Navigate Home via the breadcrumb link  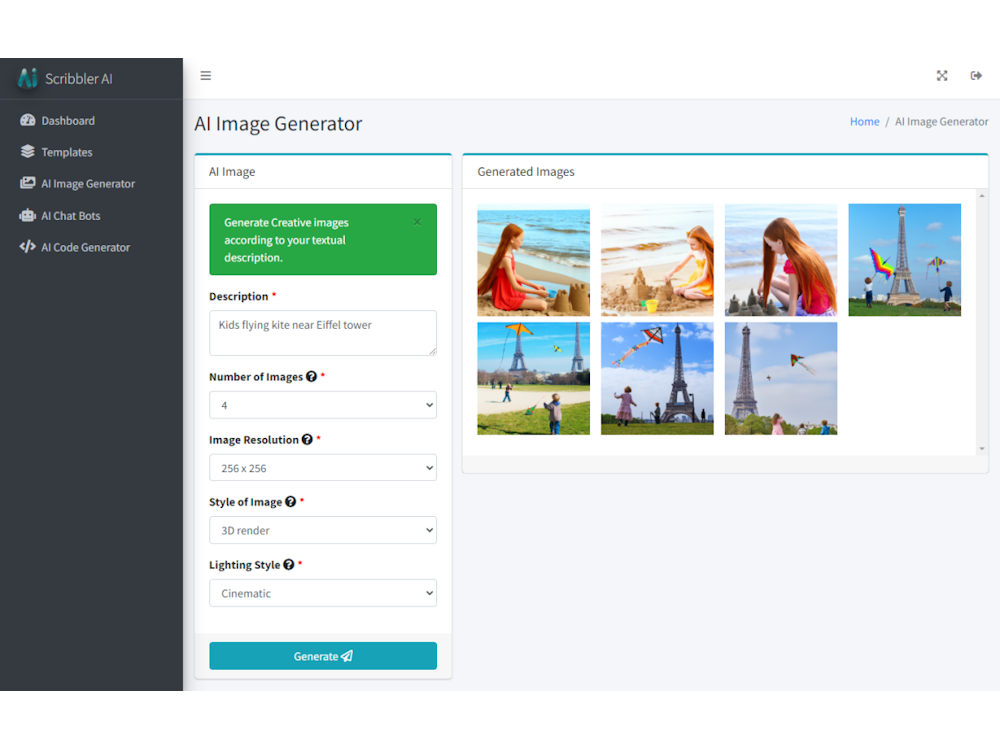click(x=864, y=121)
